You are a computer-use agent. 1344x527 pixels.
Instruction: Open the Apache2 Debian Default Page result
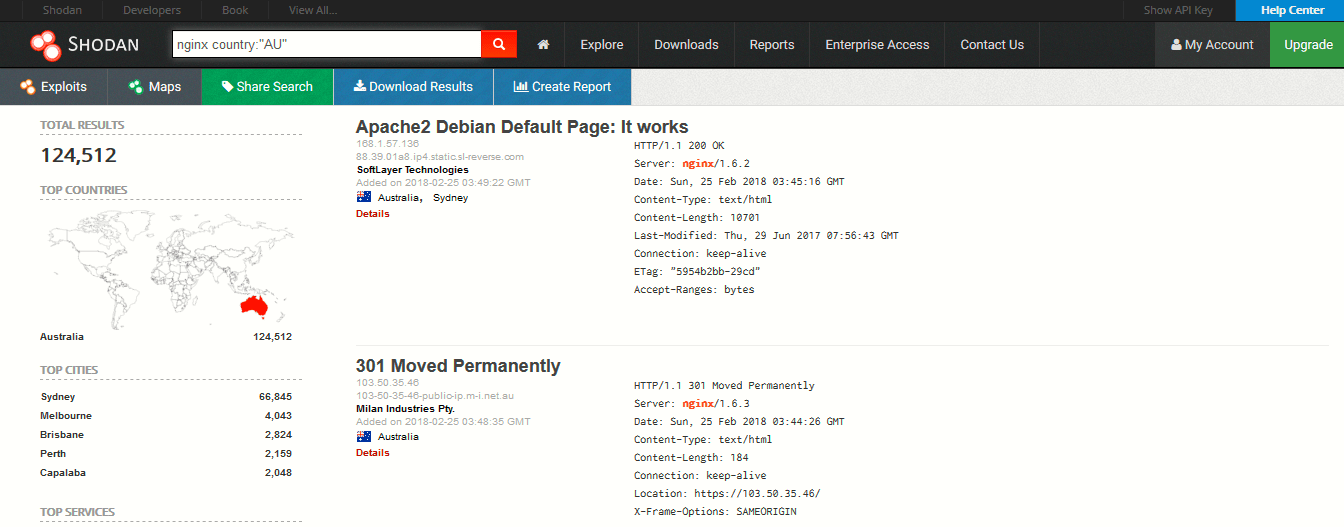(x=522, y=127)
